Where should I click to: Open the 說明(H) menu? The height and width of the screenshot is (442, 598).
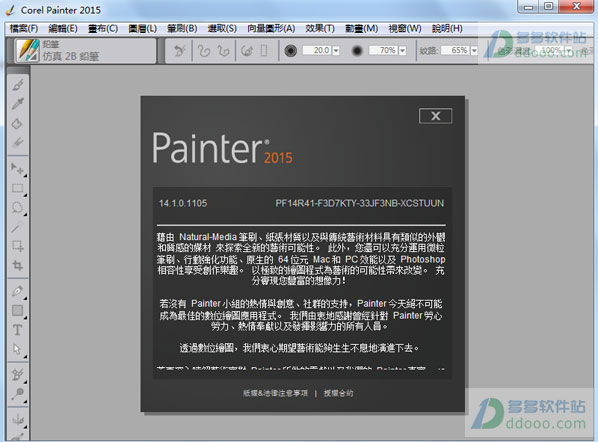tap(447, 29)
